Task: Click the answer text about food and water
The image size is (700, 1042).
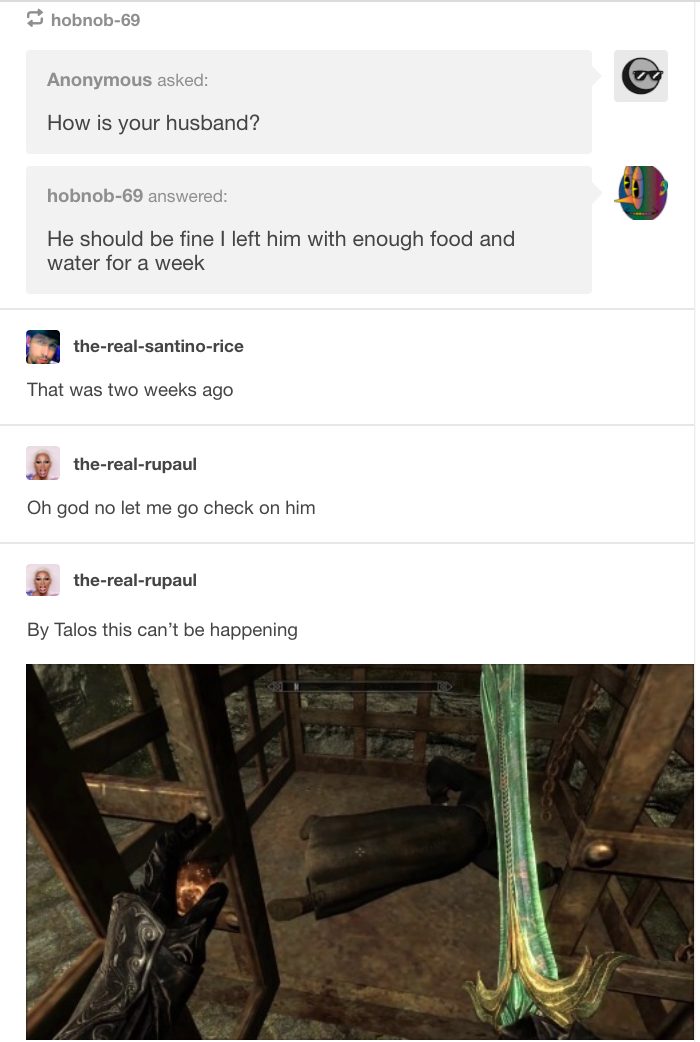Action: 281,251
